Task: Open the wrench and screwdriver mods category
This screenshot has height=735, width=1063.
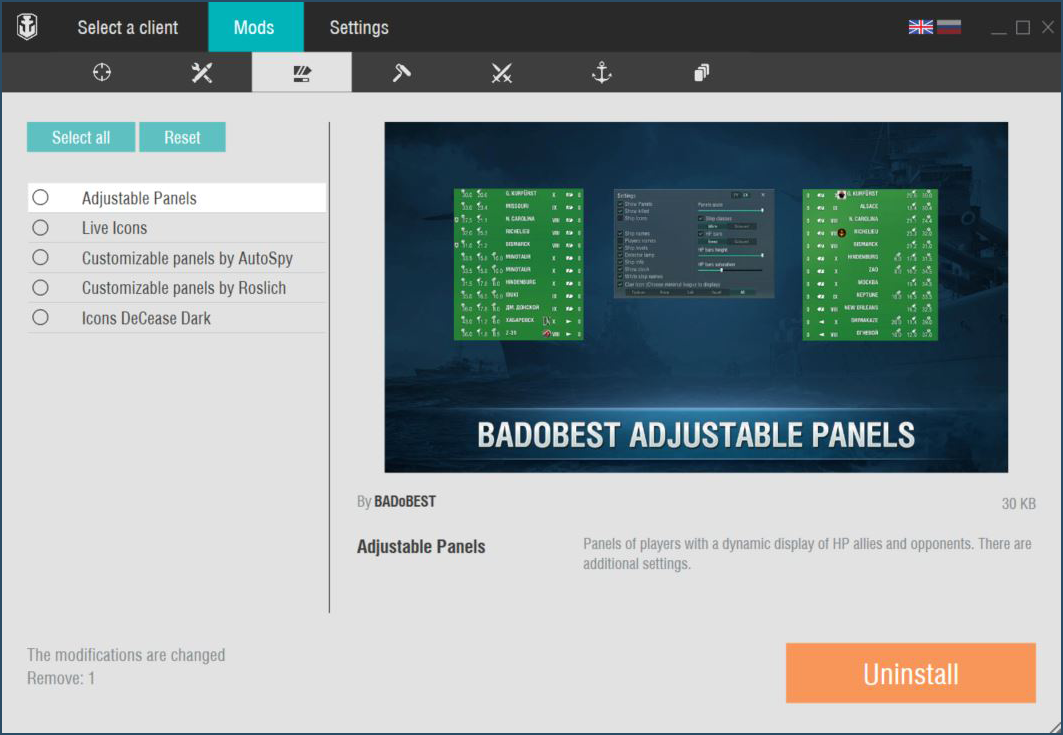Action: [x=201, y=72]
